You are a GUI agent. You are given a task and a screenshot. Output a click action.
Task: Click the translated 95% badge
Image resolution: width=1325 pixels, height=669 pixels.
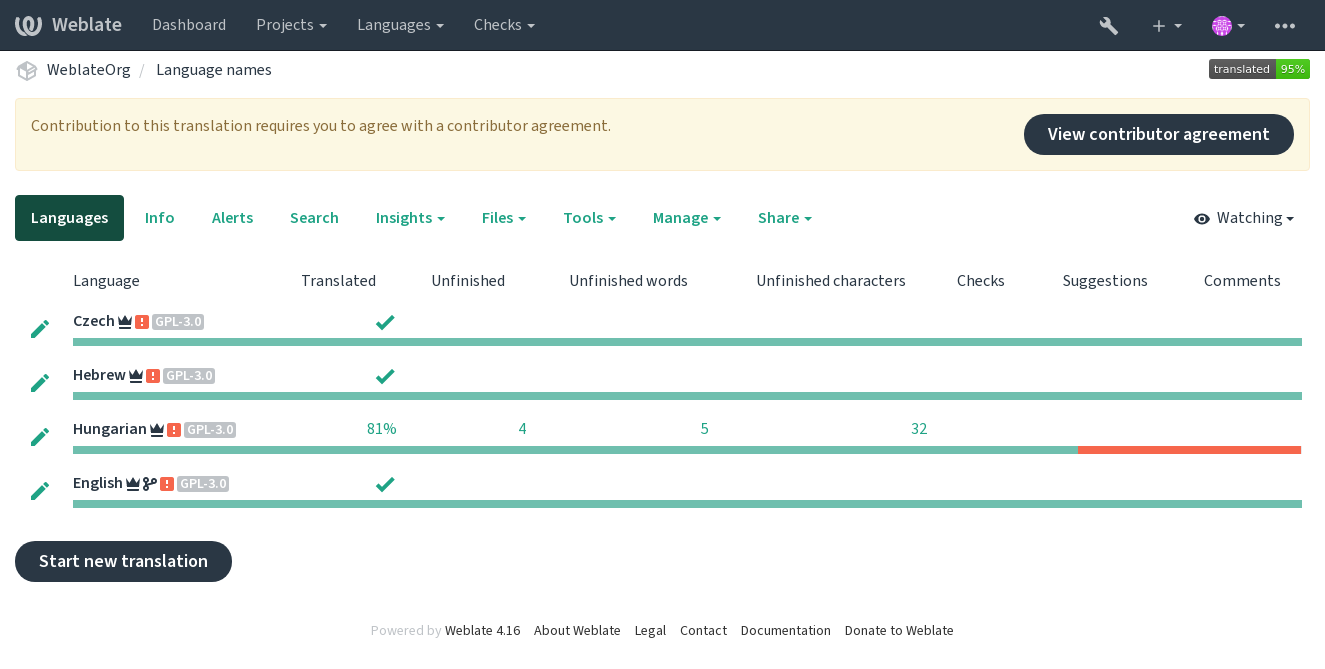click(1259, 69)
